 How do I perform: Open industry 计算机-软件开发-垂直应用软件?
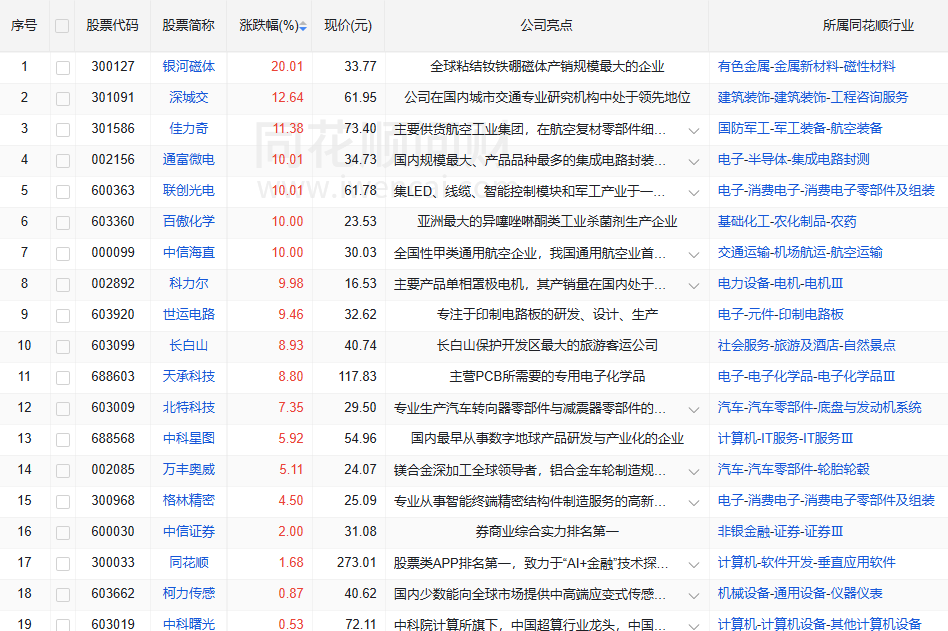point(806,562)
